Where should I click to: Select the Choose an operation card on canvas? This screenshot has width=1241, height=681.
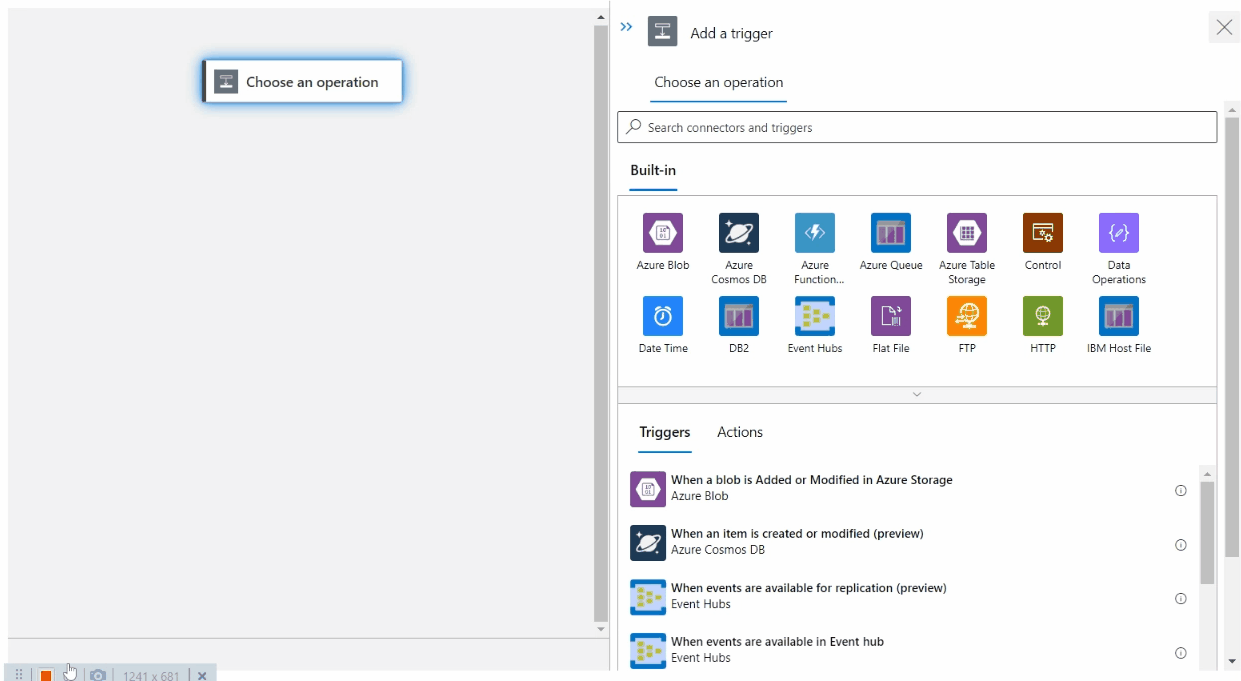click(302, 82)
